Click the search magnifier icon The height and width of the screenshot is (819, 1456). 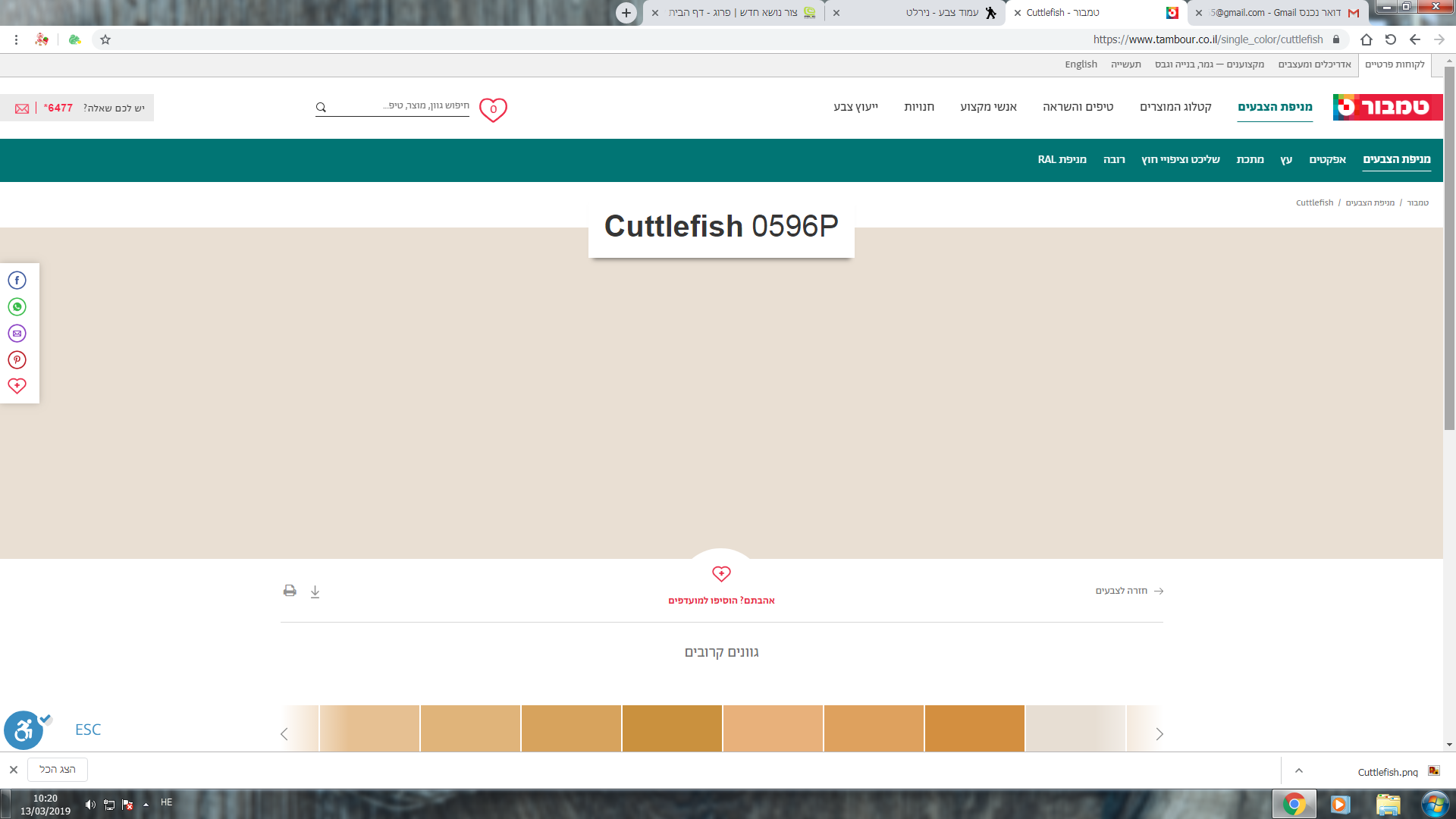[x=321, y=108]
